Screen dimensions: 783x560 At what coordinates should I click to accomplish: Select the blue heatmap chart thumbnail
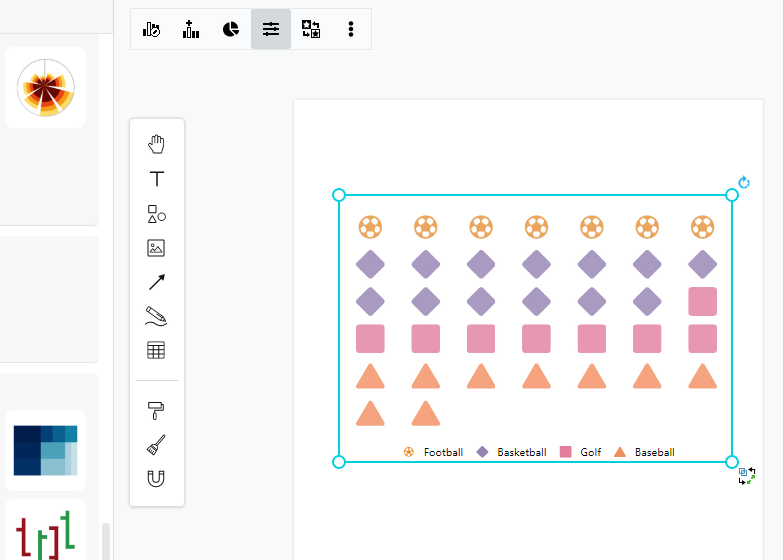(45, 450)
